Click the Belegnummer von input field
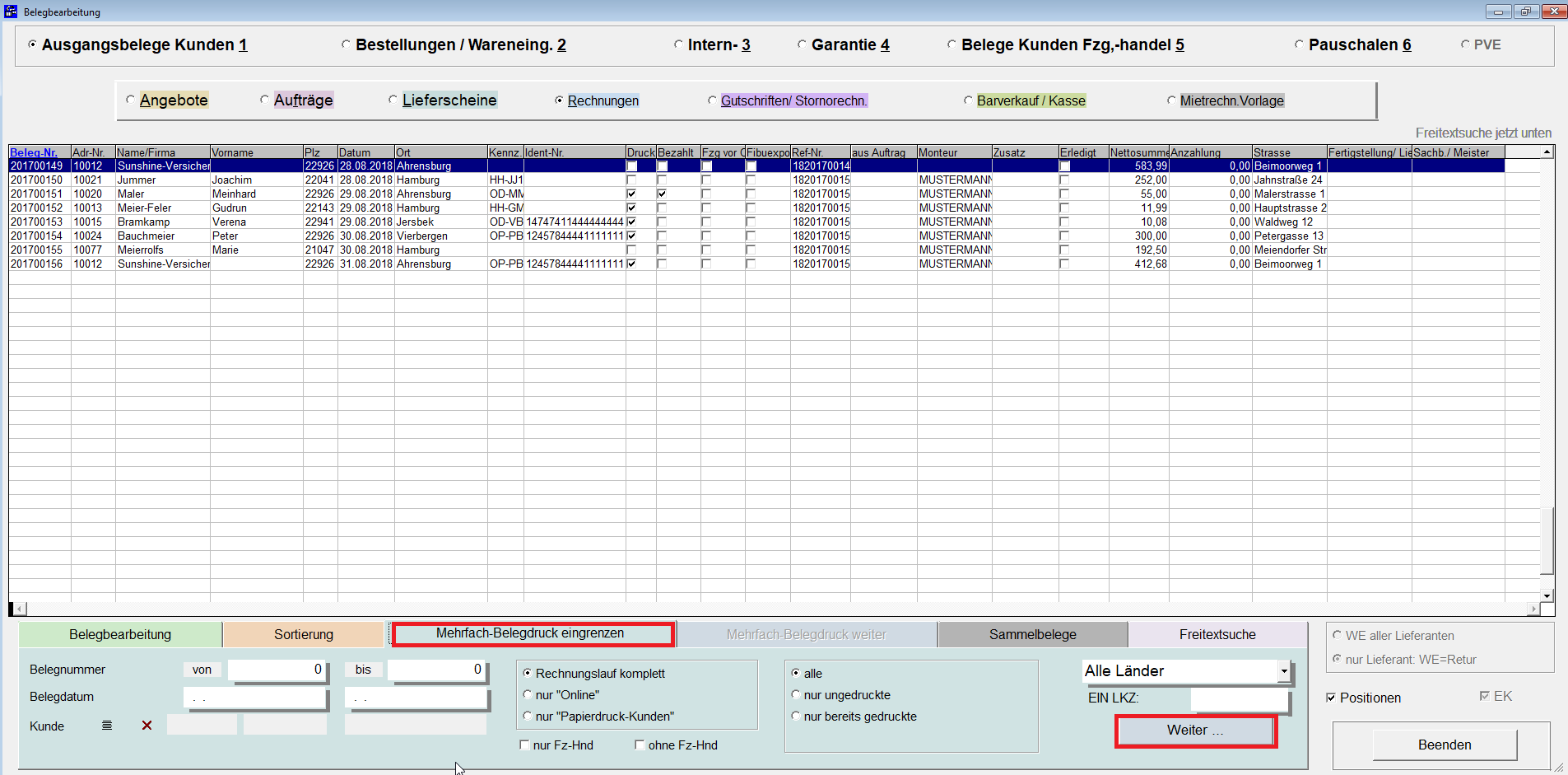Screen dimensions: 1568x775 tap(277, 670)
